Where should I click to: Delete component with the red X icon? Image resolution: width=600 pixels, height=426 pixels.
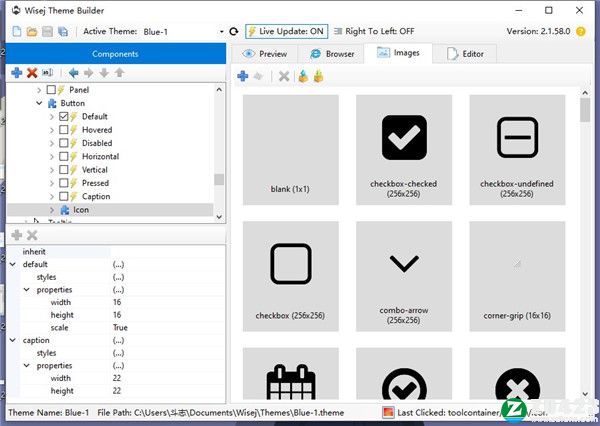pos(32,72)
